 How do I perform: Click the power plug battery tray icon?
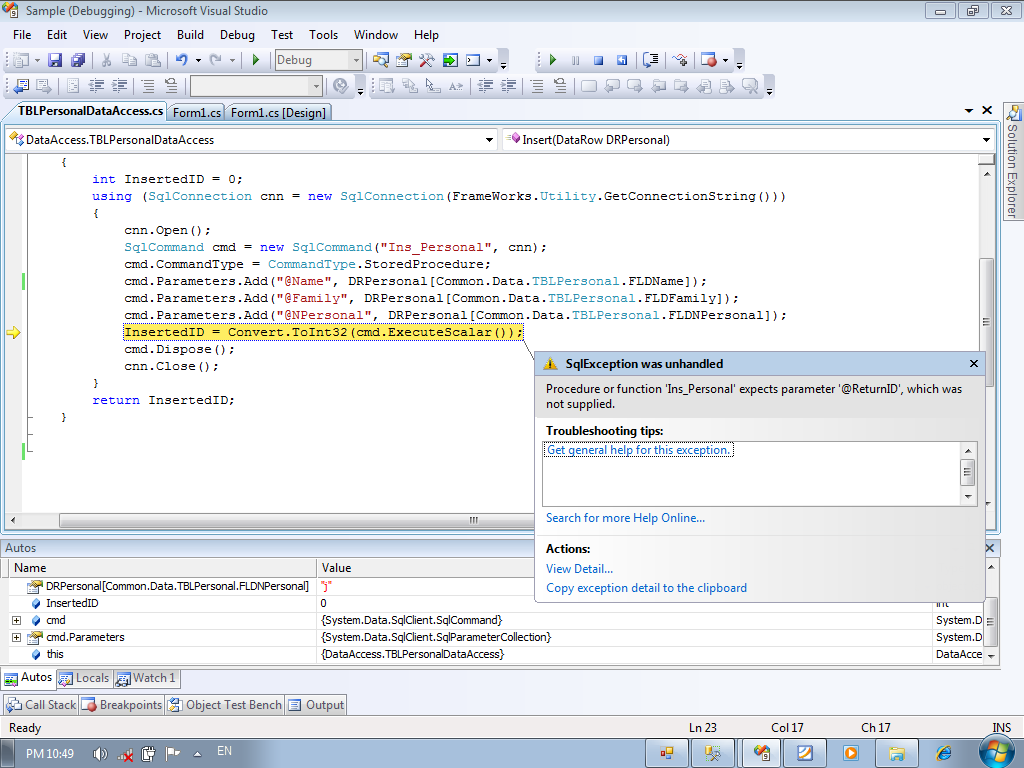[x=148, y=754]
